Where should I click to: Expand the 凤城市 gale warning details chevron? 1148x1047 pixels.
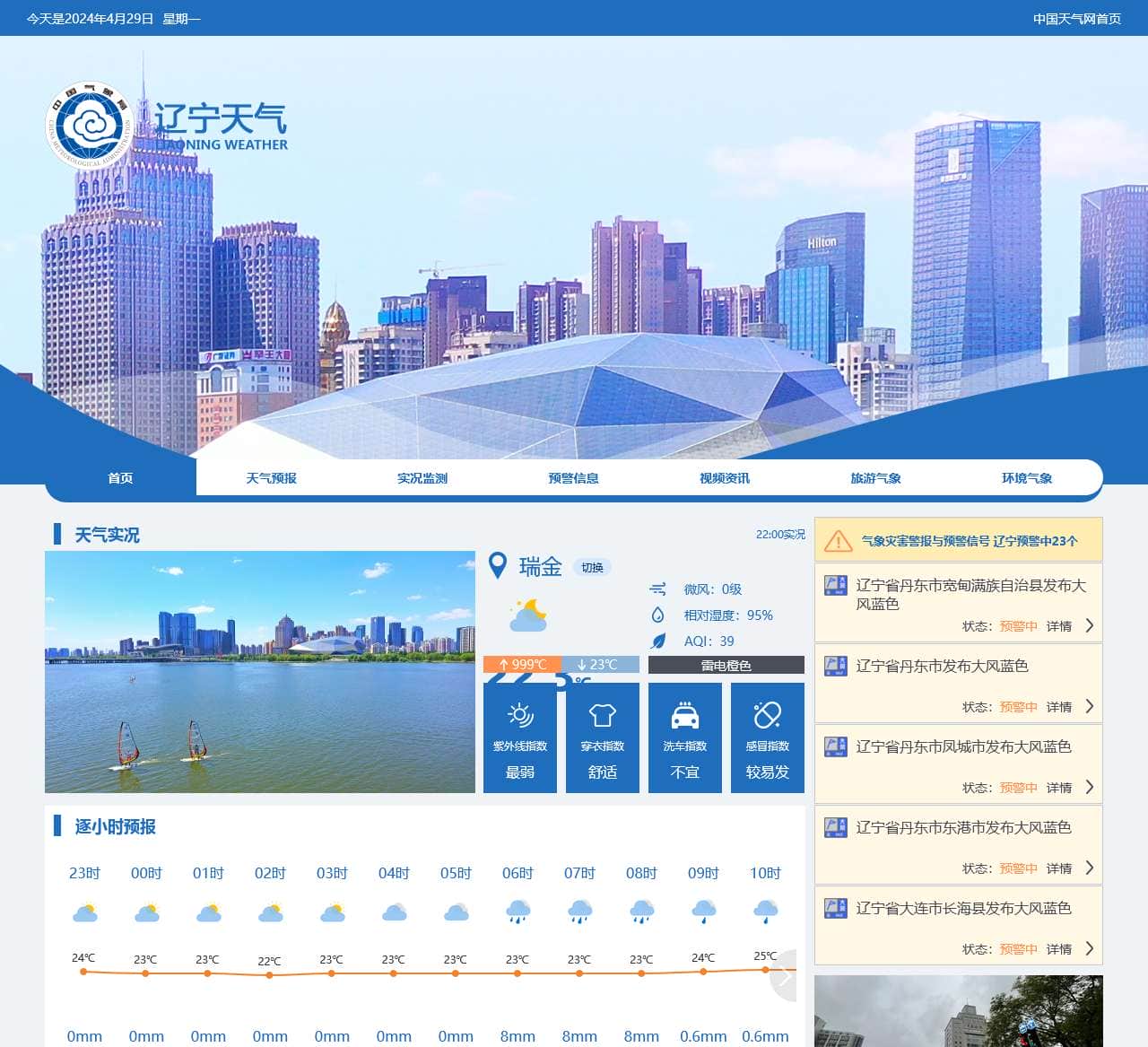(x=1090, y=787)
